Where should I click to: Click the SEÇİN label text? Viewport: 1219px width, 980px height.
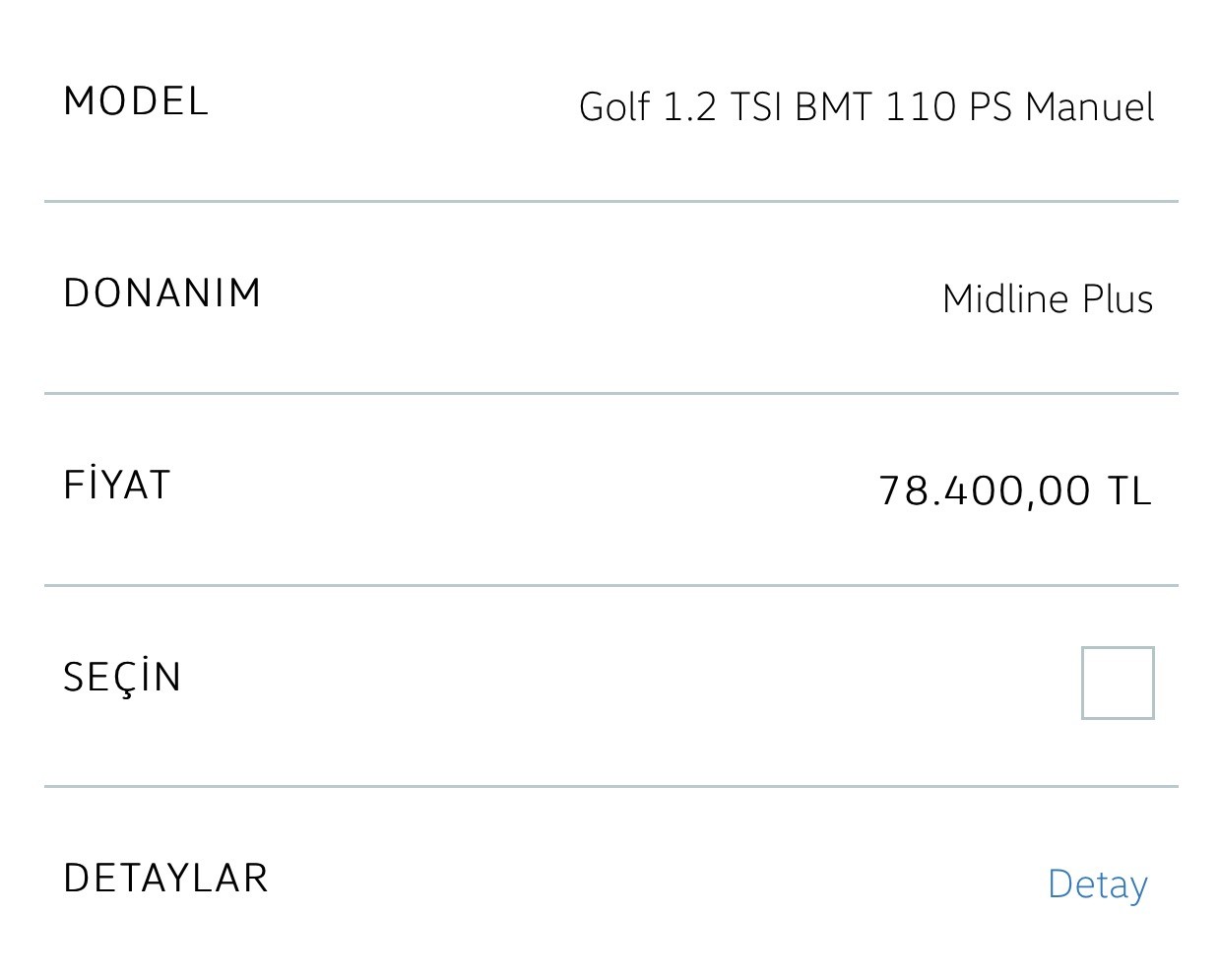[x=122, y=676]
